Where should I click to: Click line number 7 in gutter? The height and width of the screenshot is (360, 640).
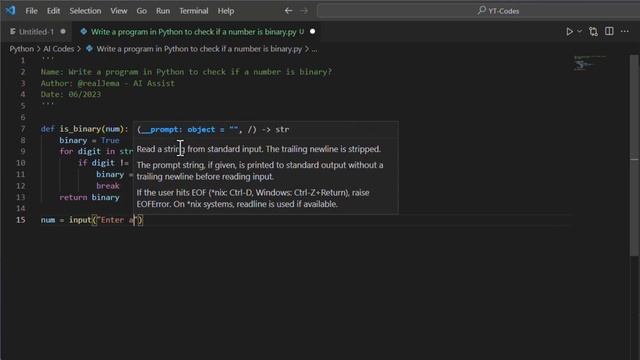(x=23, y=129)
